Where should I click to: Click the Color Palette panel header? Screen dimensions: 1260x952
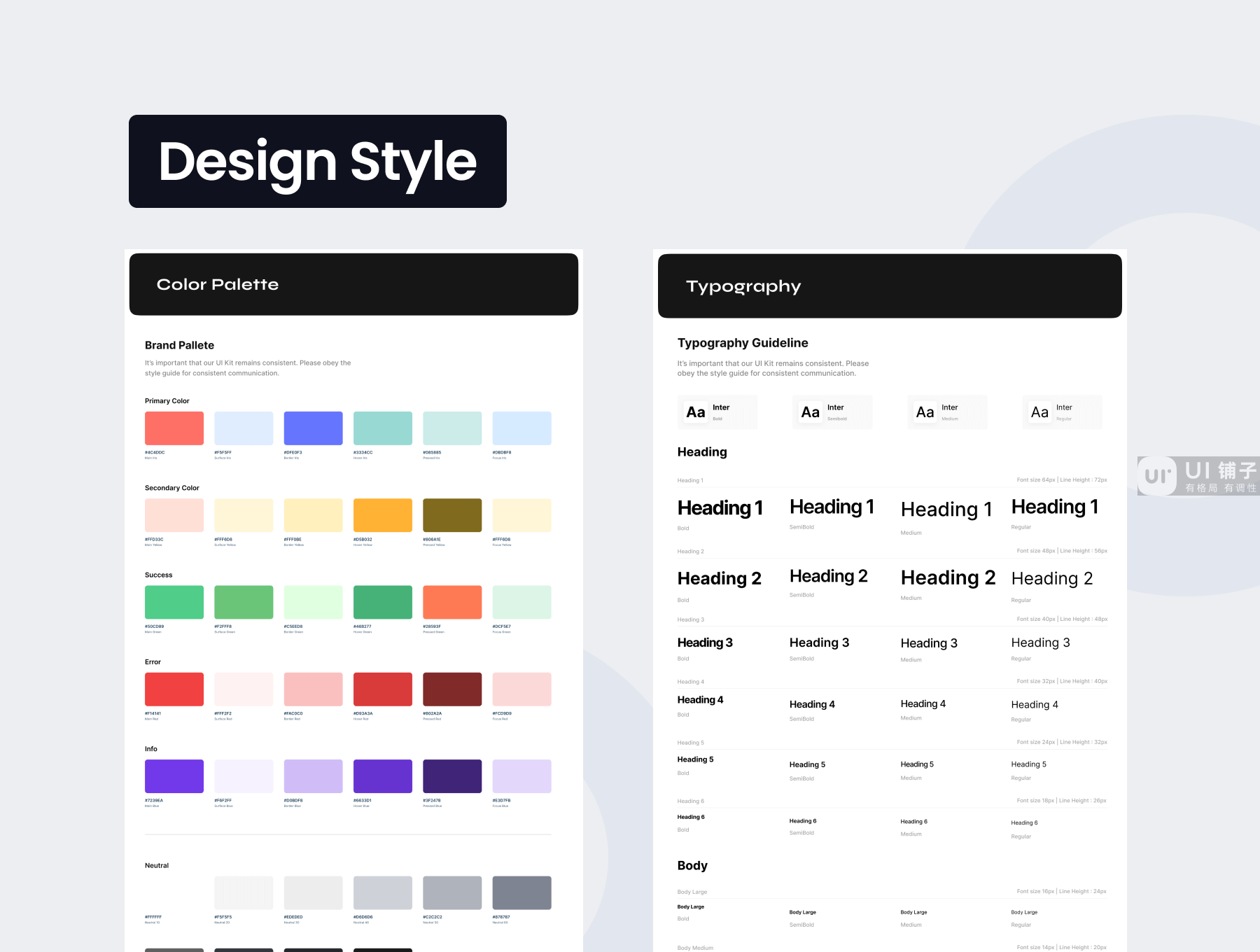[x=353, y=284]
